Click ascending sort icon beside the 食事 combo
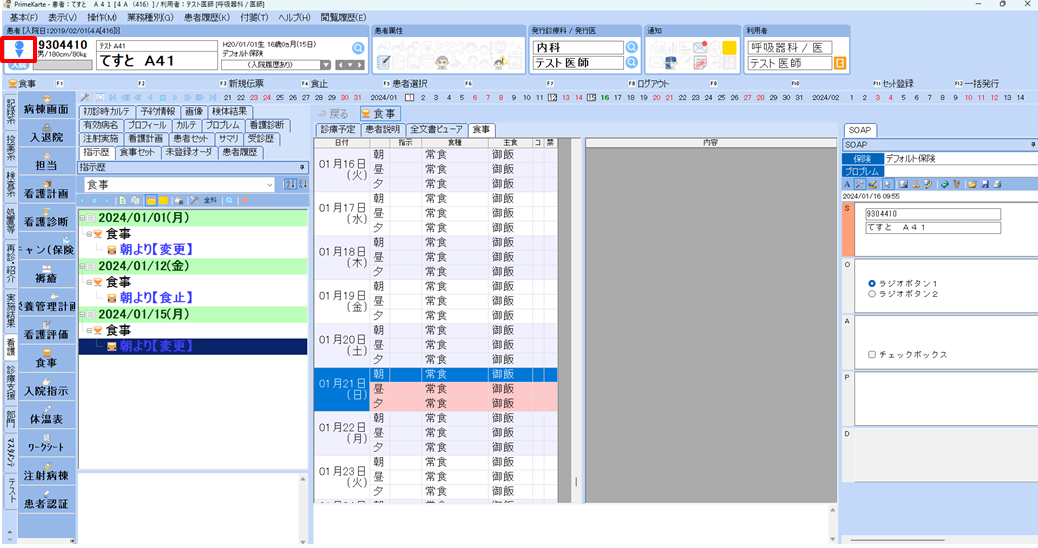 pos(289,184)
